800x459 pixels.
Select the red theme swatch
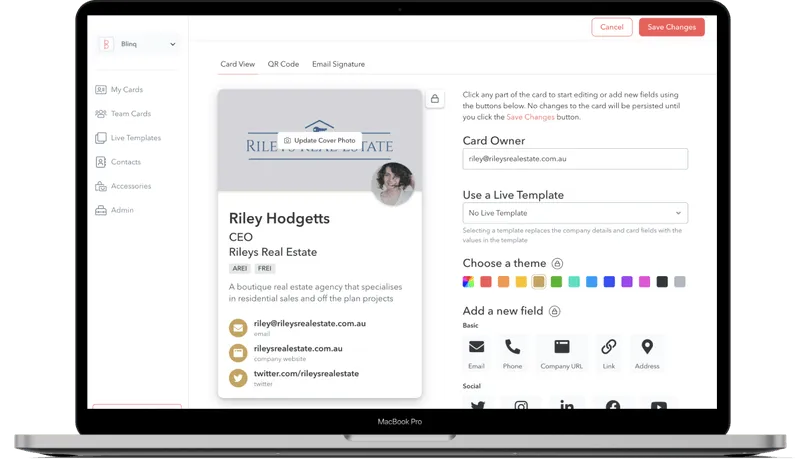486,282
